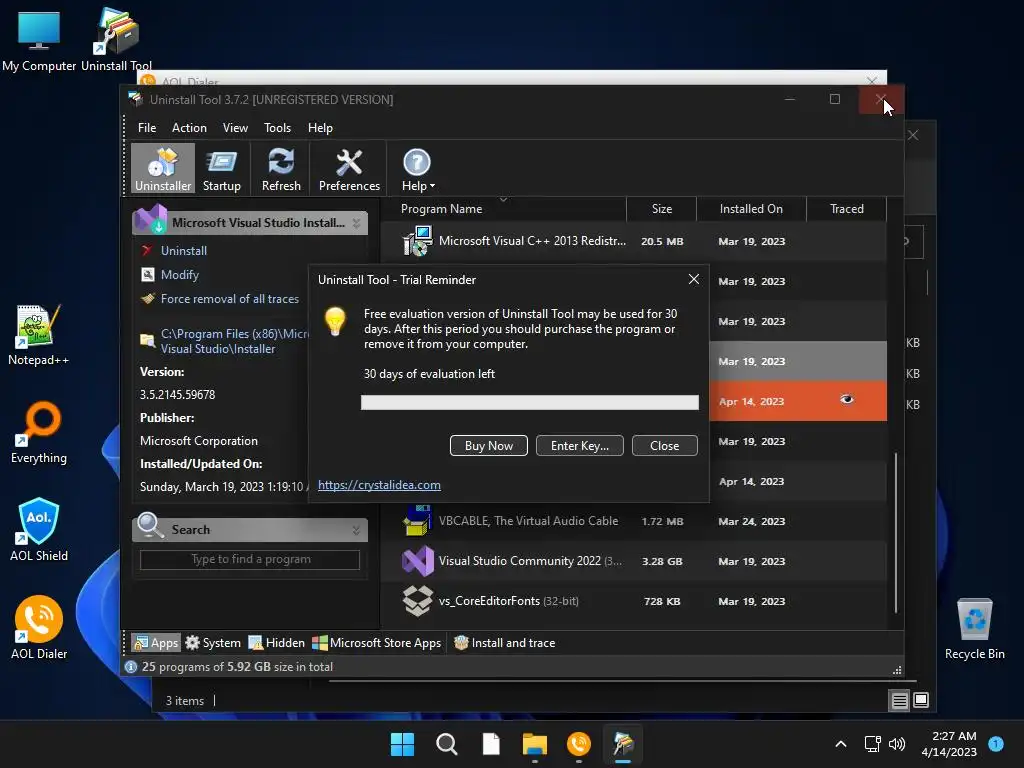The height and width of the screenshot is (768, 1024).
Task: Switch to the System tab
Action: point(214,643)
